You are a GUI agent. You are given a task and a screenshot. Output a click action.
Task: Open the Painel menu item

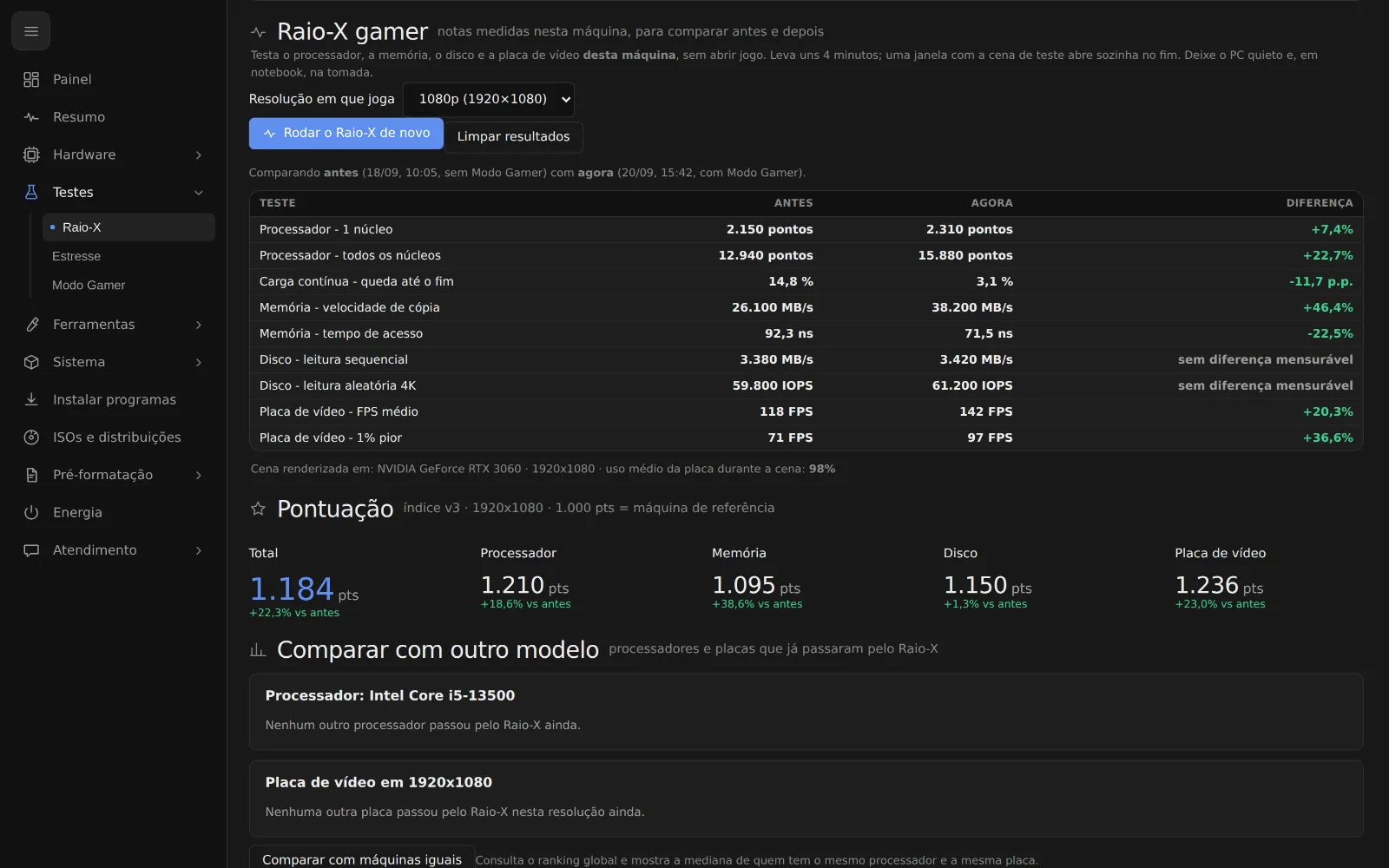[x=113, y=80]
